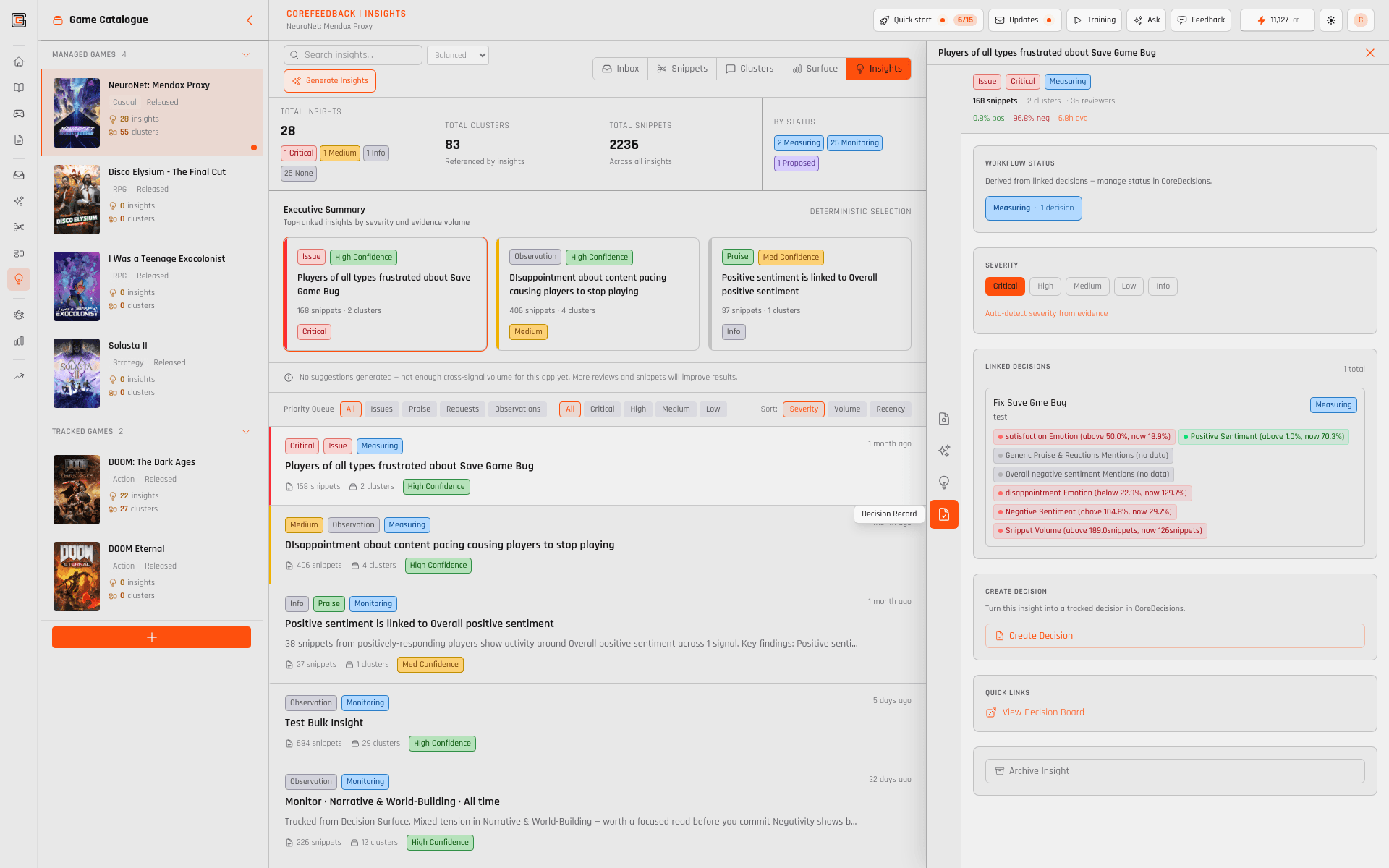Open the orange Decision Record icon

pos(944,514)
